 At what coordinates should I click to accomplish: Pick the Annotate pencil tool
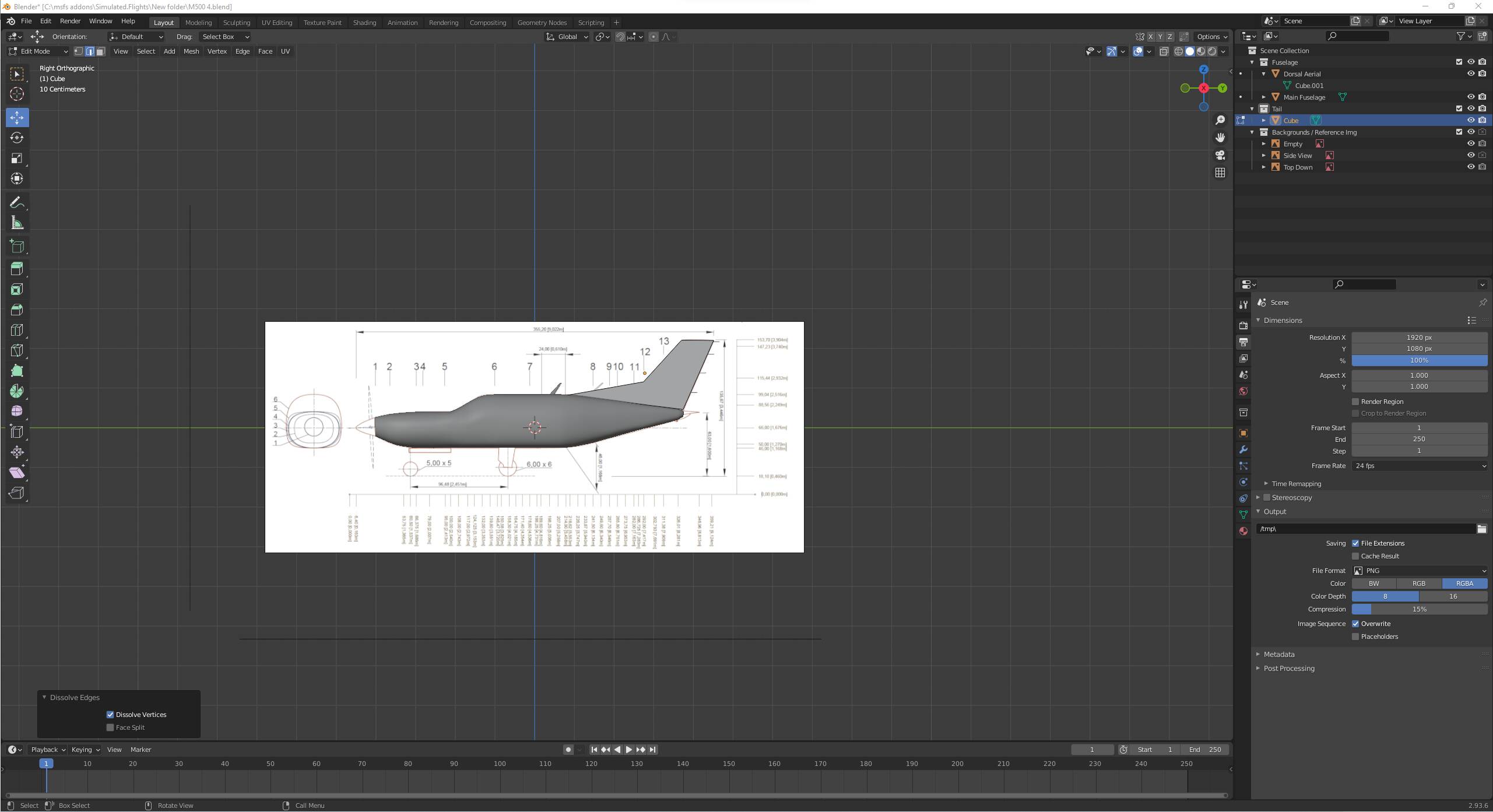click(17, 202)
